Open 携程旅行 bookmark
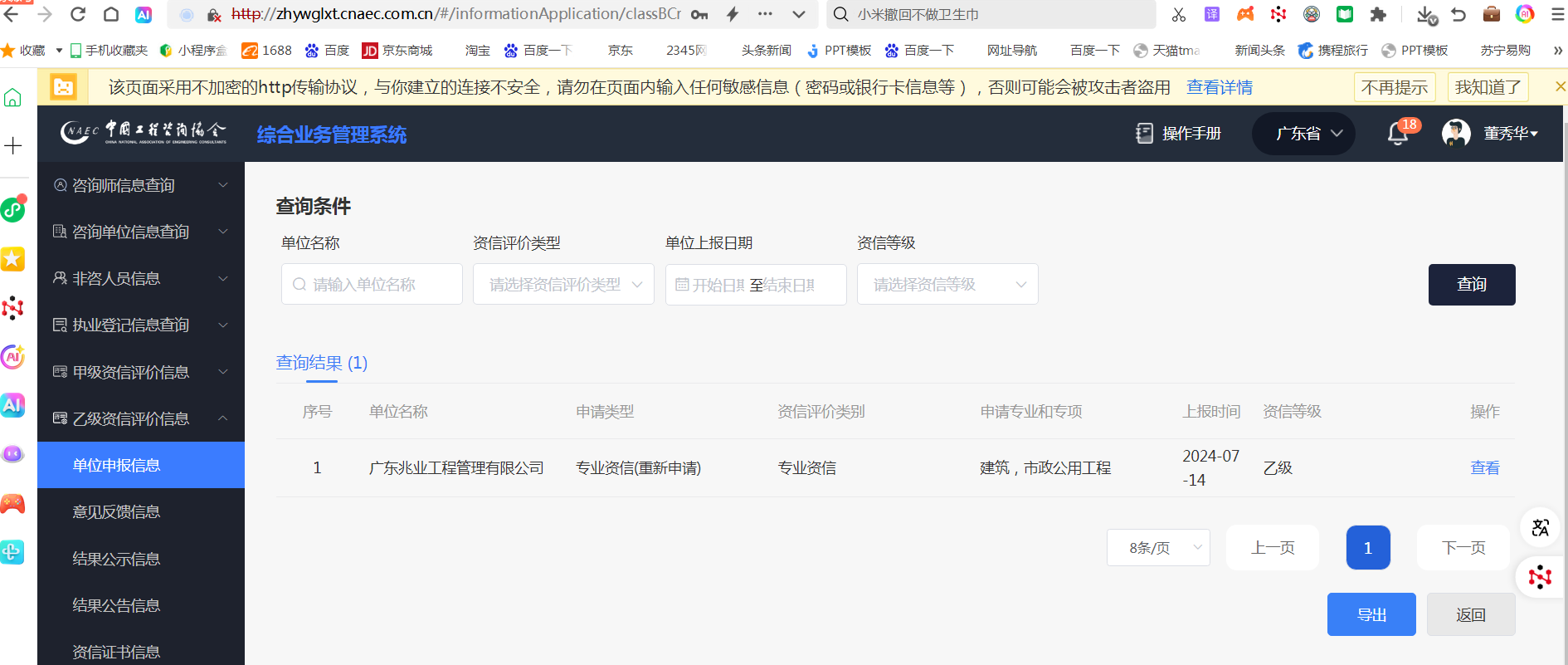Screen dimensions: 1568x665 [1333, 51]
